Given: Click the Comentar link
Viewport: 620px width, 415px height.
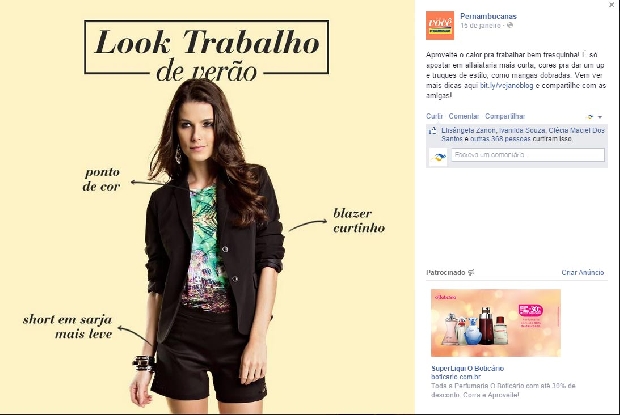Looking at the screenshot, I should [x=463, y=116].
